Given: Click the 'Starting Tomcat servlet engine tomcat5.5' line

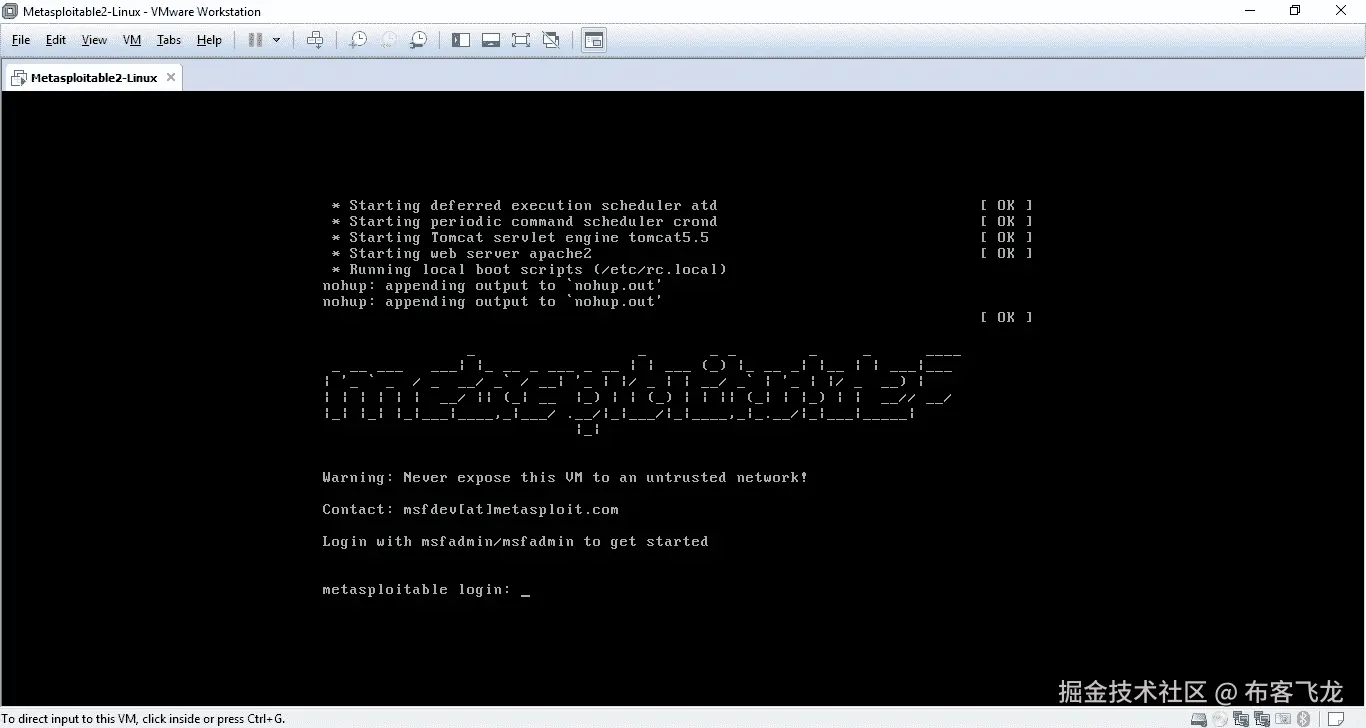Looking at the screenshot, I should (x=521, y=238).
